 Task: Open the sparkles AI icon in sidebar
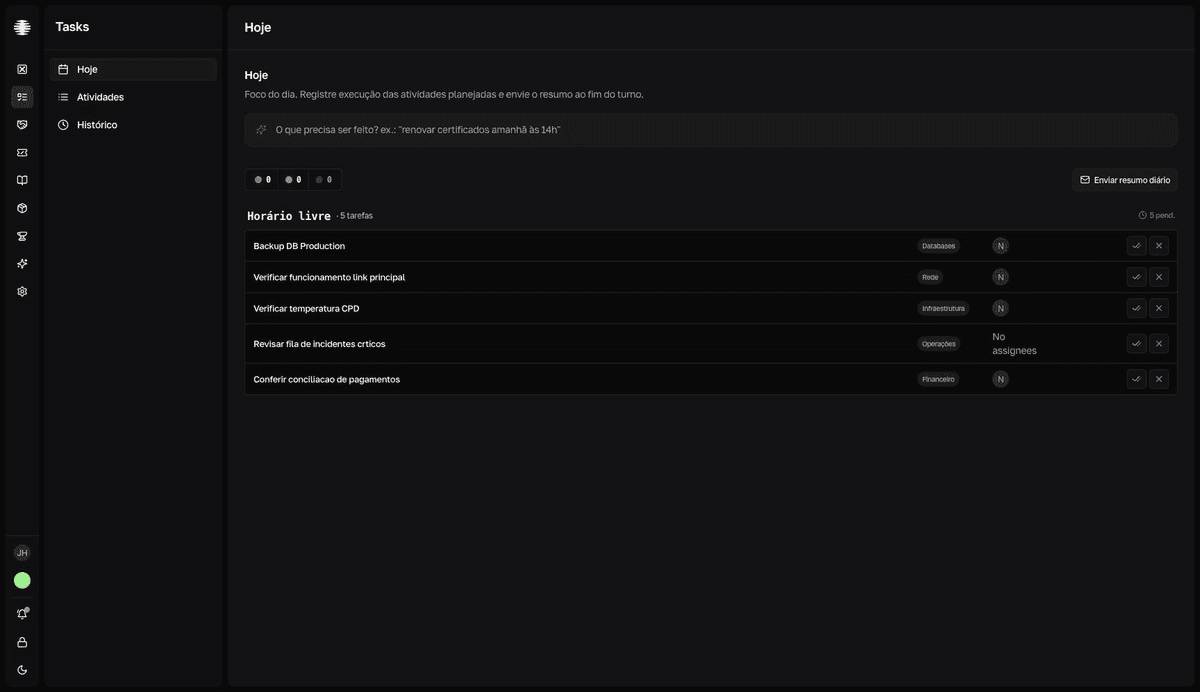(x=22, y=264)
